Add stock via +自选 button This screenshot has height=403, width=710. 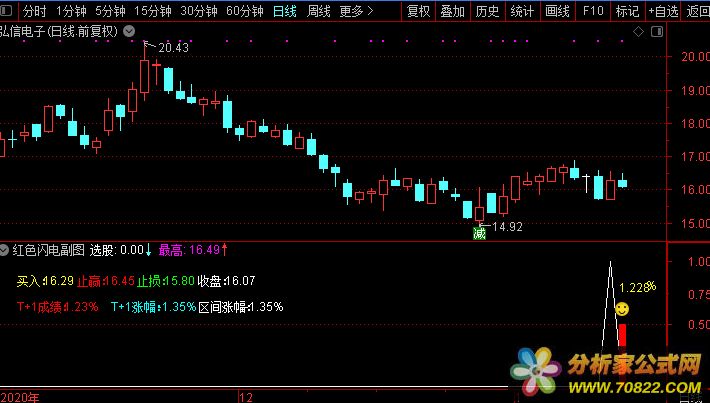[x=663, y=11]
